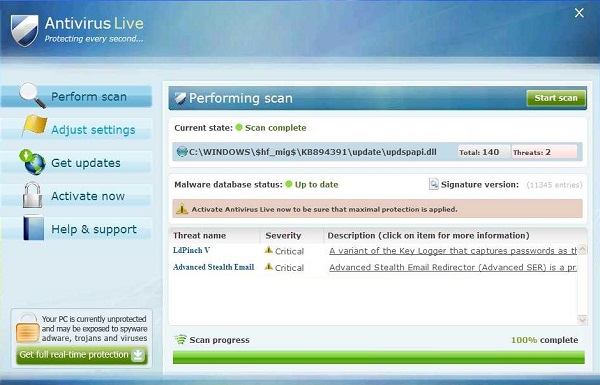Click the yellow flag settings icon

coord(35,126)
